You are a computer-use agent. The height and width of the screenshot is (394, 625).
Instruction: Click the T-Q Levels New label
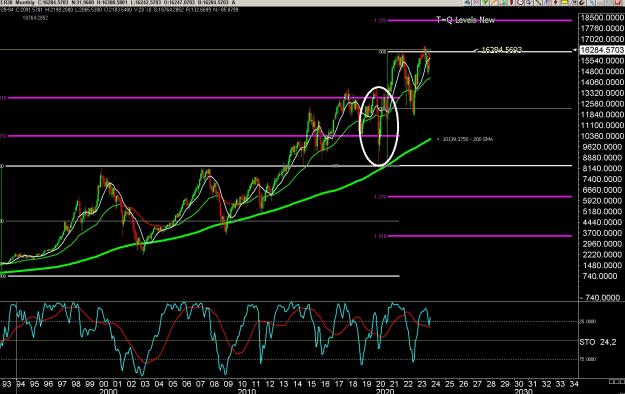(465, 20)
